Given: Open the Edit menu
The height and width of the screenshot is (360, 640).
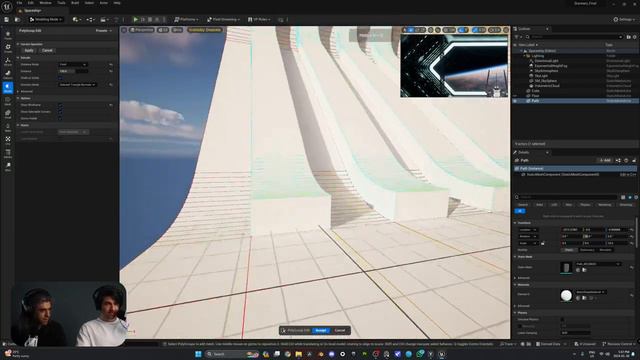Looking at the screenshot, I should (31, 3).
